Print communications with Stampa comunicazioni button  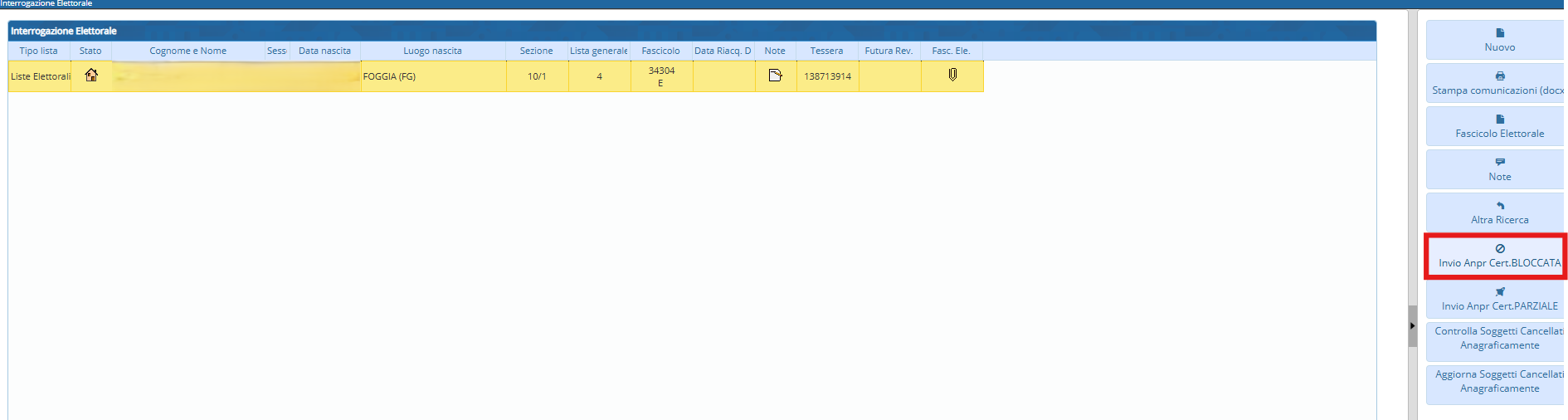pos(1498,83)
